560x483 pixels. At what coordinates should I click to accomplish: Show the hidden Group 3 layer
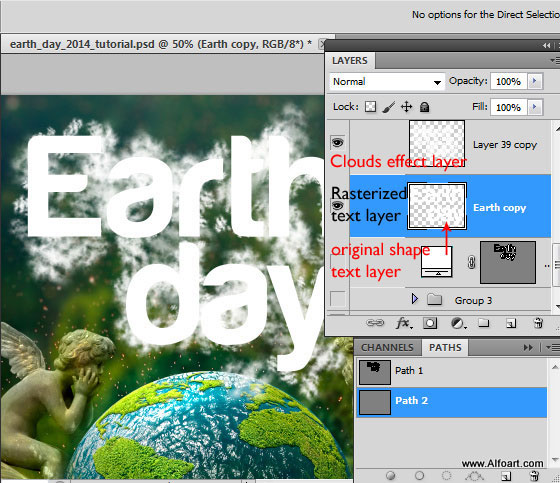coord(338,299)
